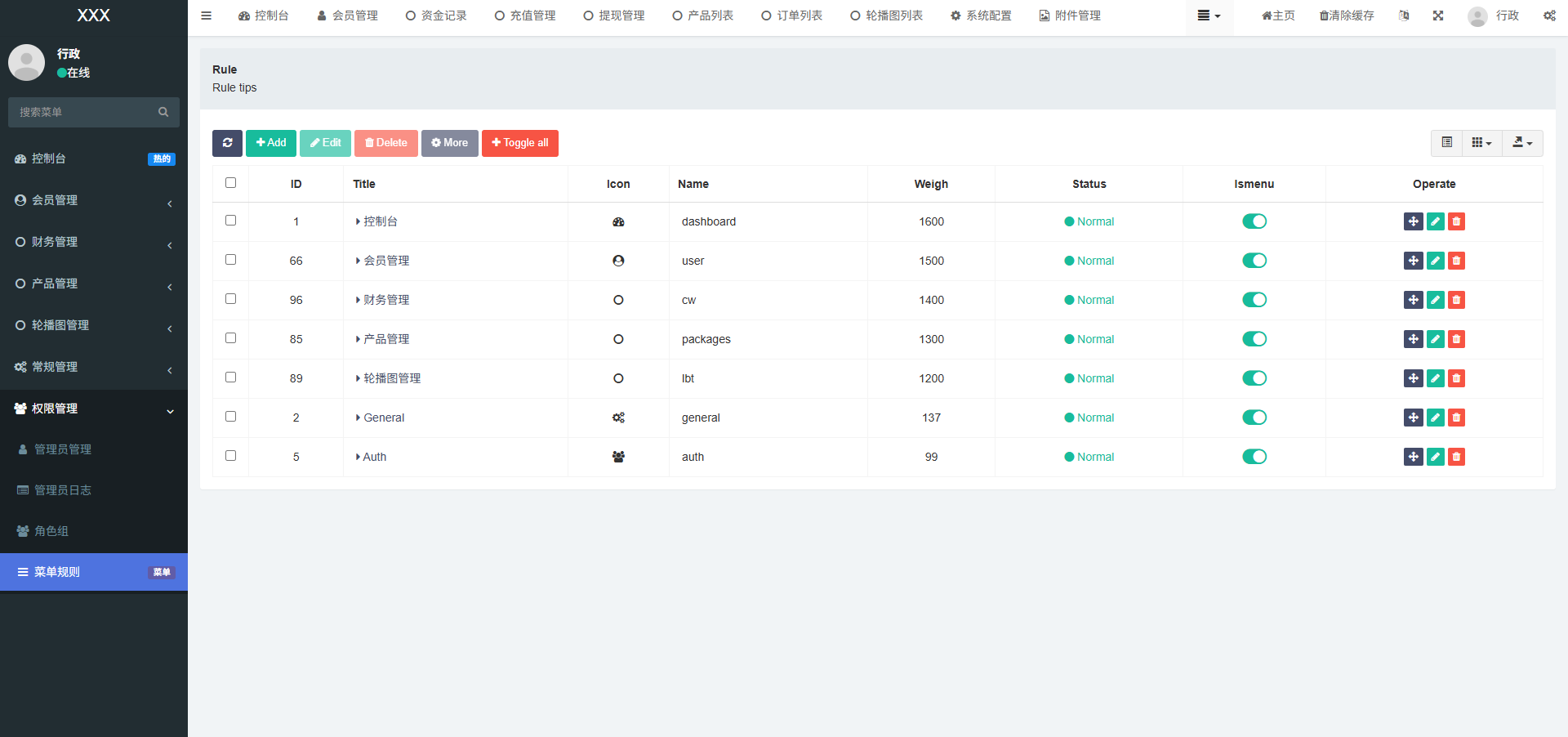Click the sidebar hamburger toggle icon
Viewport: 1568px width, 737px height.
pyautogui.click(x=207, y=16)
